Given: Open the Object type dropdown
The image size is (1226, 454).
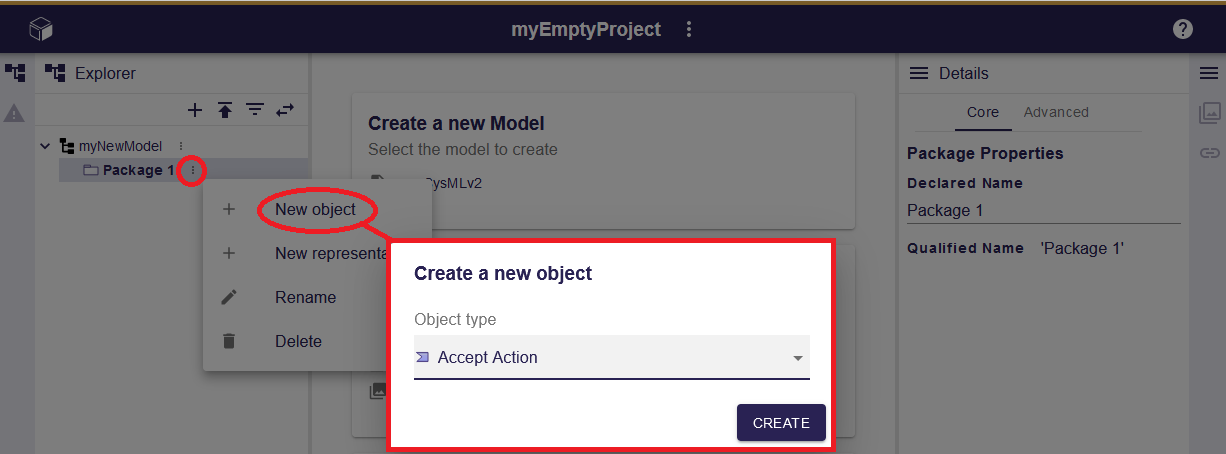Looking at the screenshot, I should [x=611, y=358].
